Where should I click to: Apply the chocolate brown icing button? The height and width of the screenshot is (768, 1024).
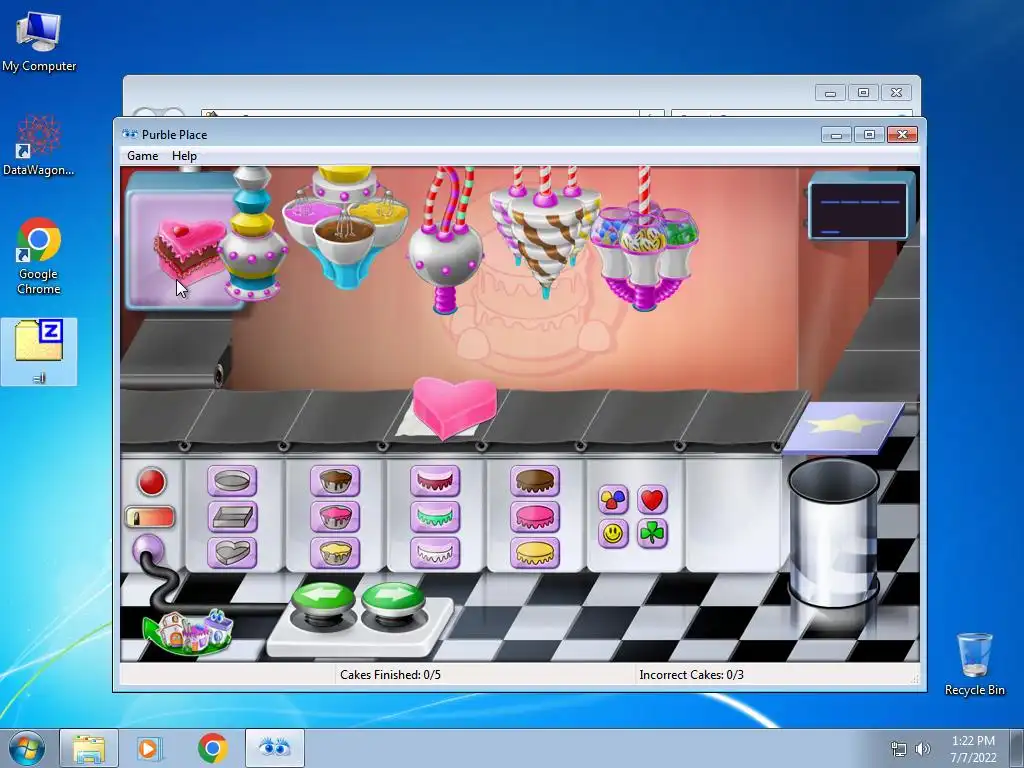[535, 481]
